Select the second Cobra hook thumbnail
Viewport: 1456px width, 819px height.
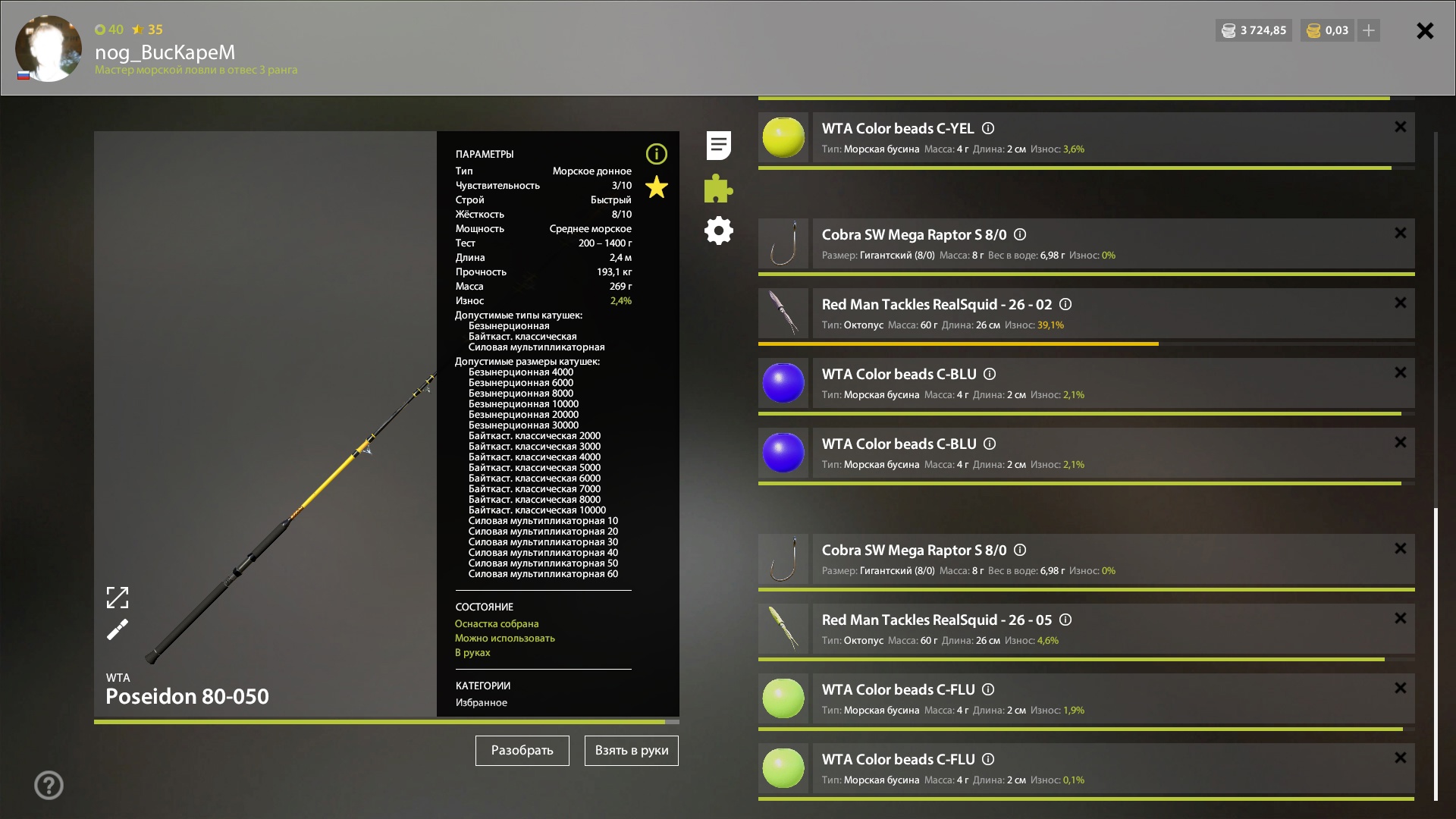point(783,559)
